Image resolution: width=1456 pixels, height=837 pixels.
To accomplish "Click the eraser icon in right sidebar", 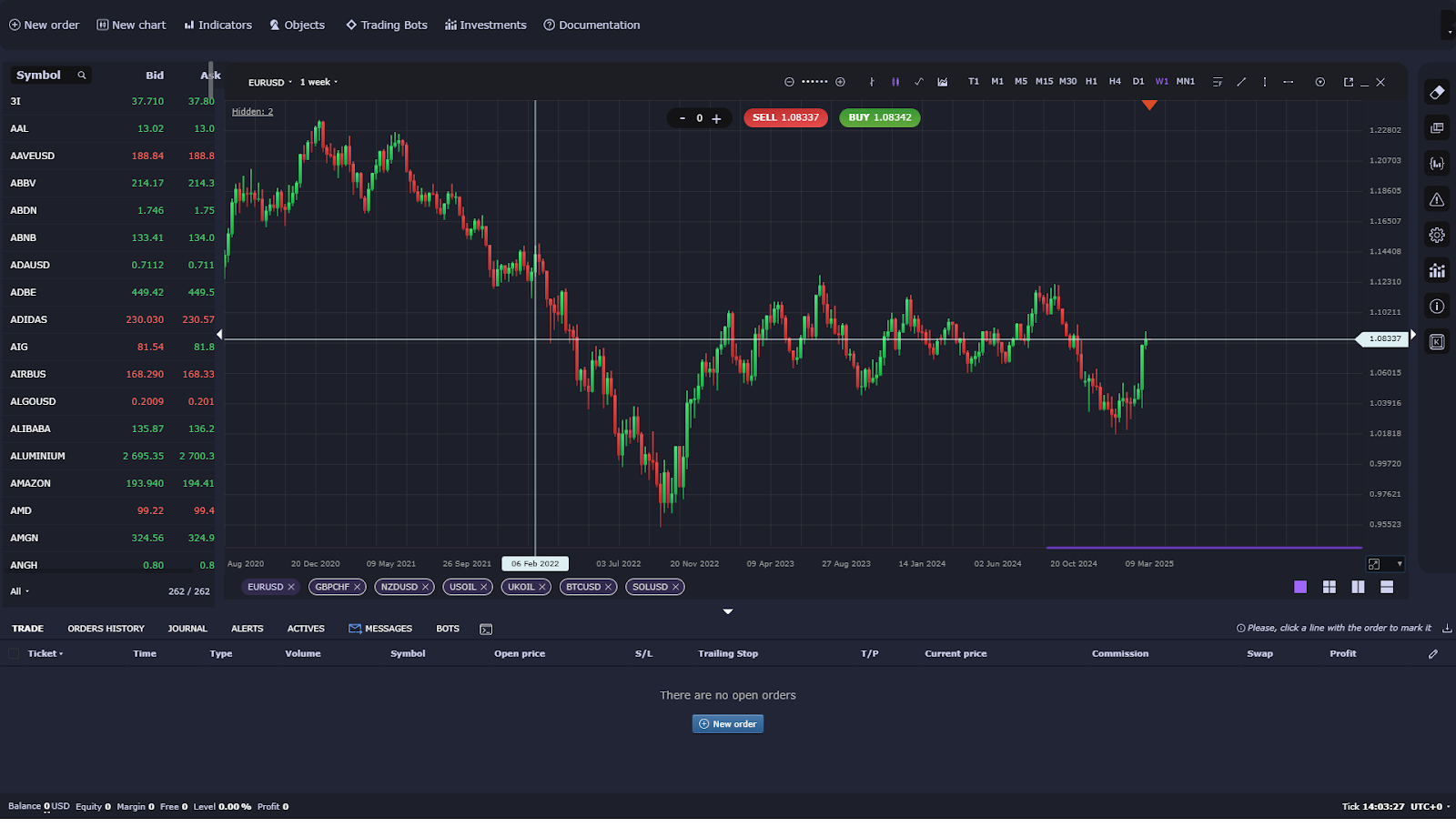I will 1437,92.
